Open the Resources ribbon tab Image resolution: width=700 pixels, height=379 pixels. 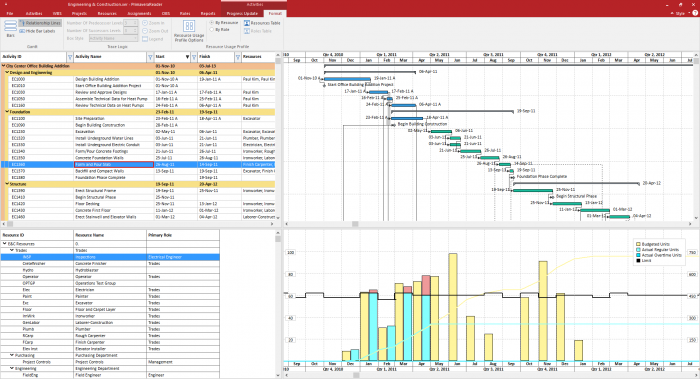tap(107, 13)
